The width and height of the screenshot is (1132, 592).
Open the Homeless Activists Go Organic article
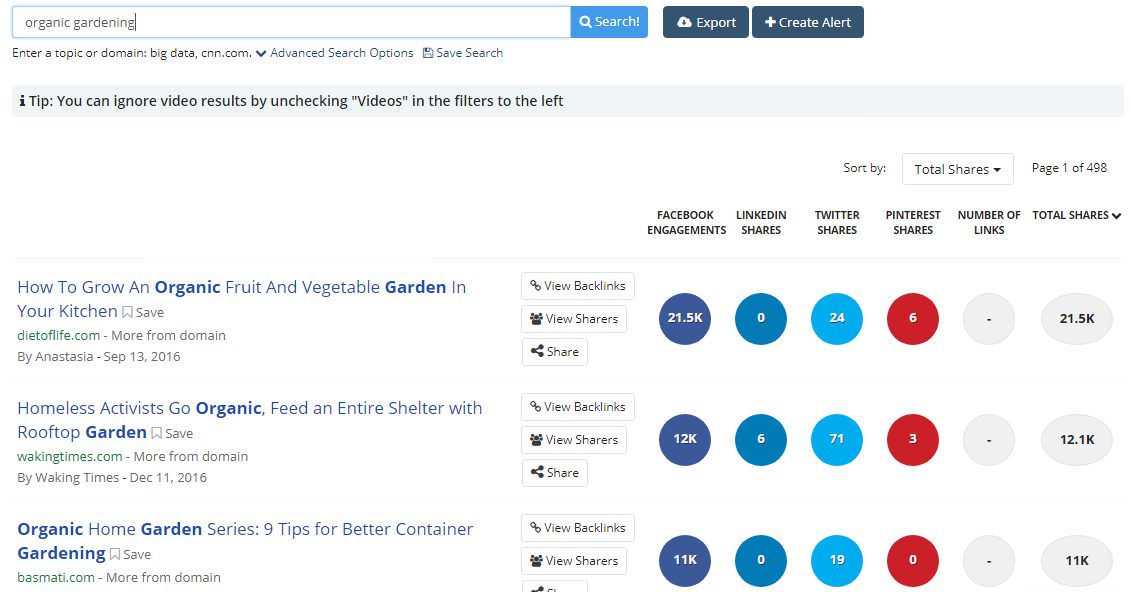click(x=249, y=409)
